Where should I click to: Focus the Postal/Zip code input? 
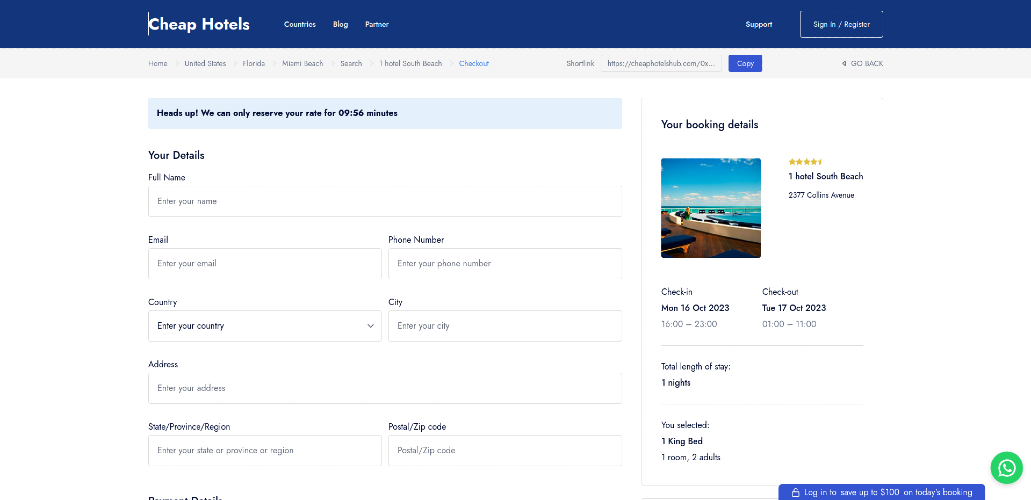pos(505,451)
